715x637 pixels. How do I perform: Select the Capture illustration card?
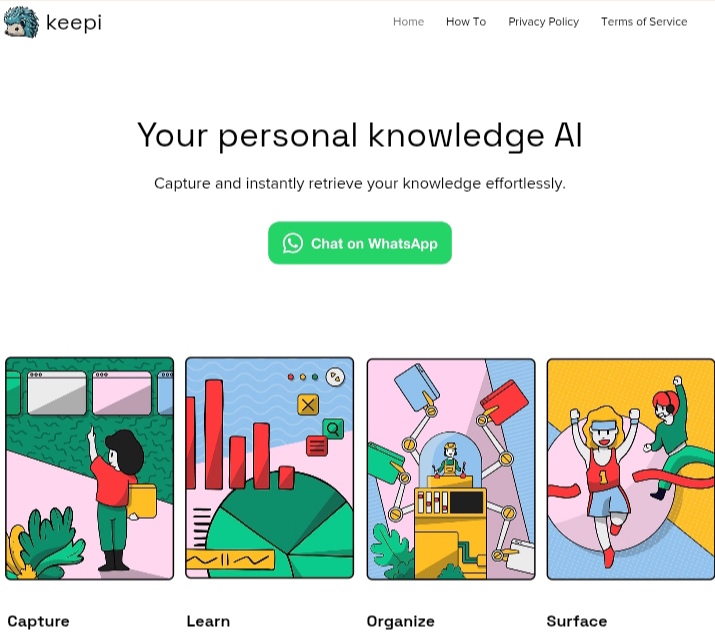click(x=89, y=468)
